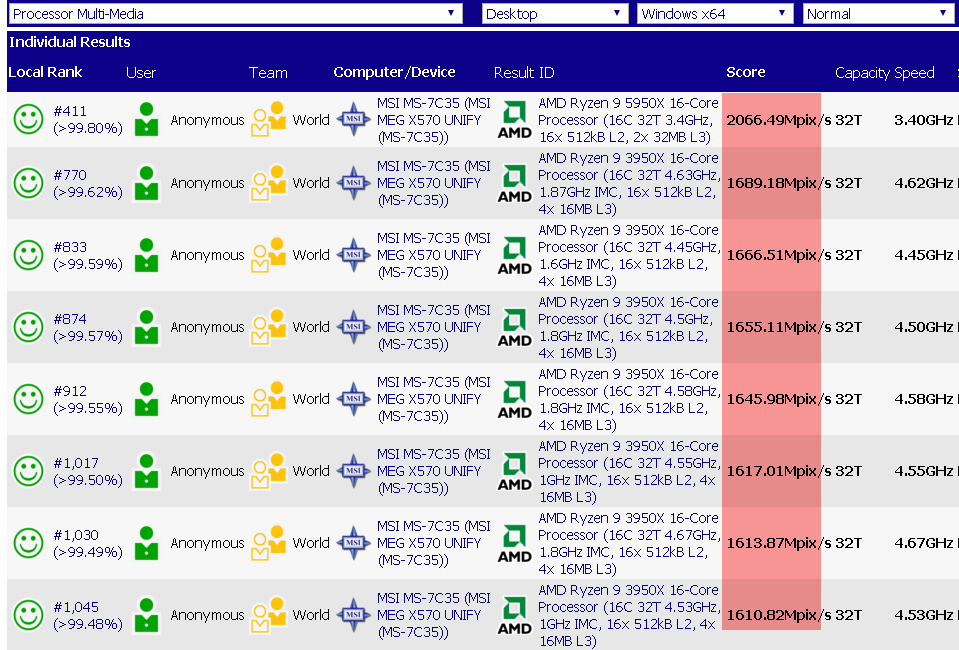Click yellow team icon in #833 row
This screenshot has height=650, width=959.
tap(268, 255)
